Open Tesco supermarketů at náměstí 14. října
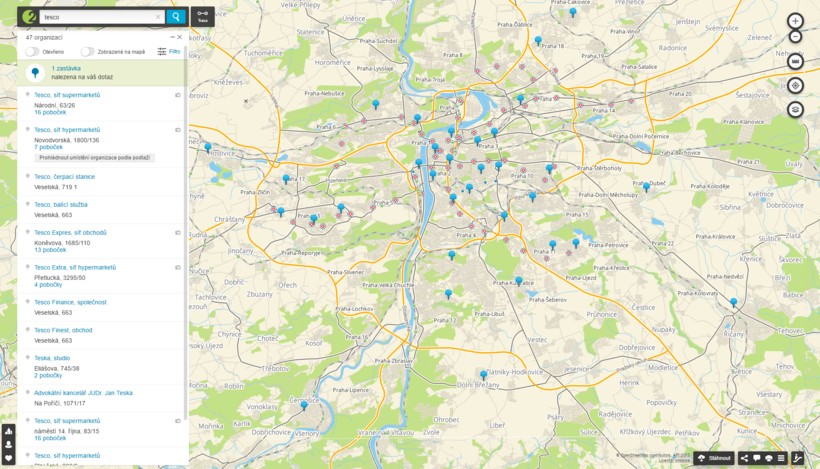 tap(67, 420)
